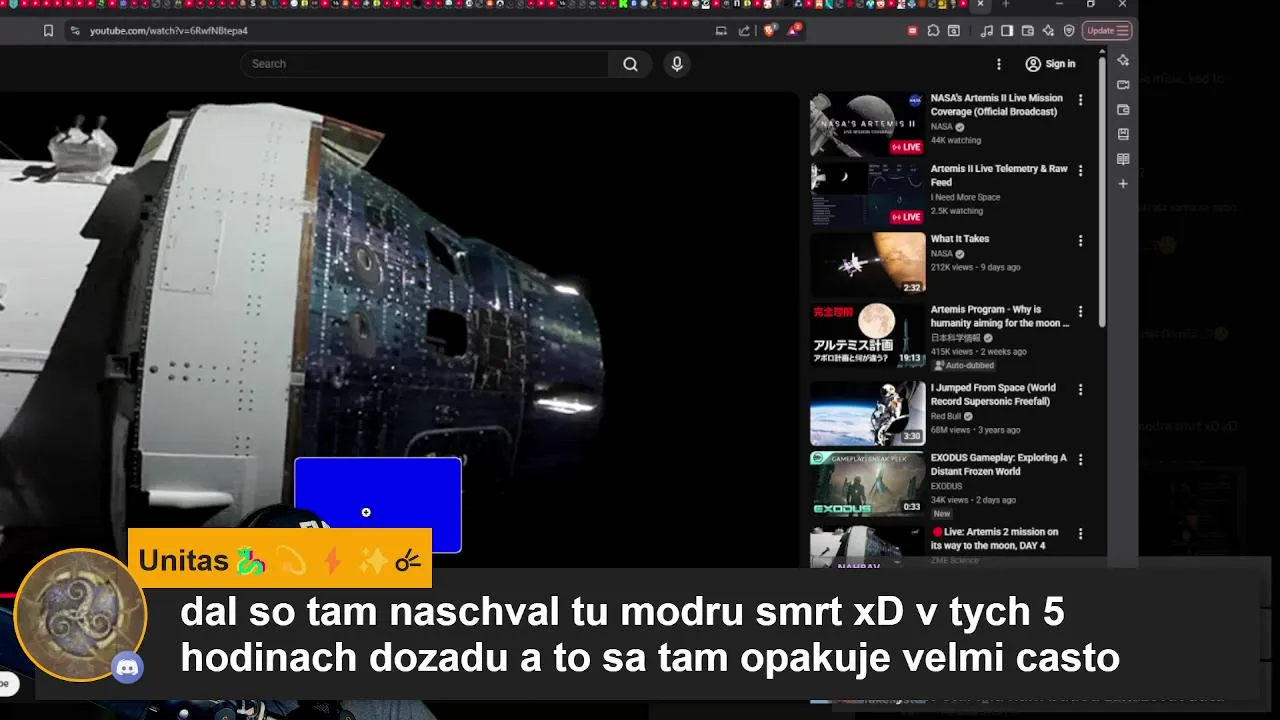Image resolution: width=1280 pixels, height=720 pixels.
Task: Click channel name I Need More Space
Action: (x=965, y=197)
